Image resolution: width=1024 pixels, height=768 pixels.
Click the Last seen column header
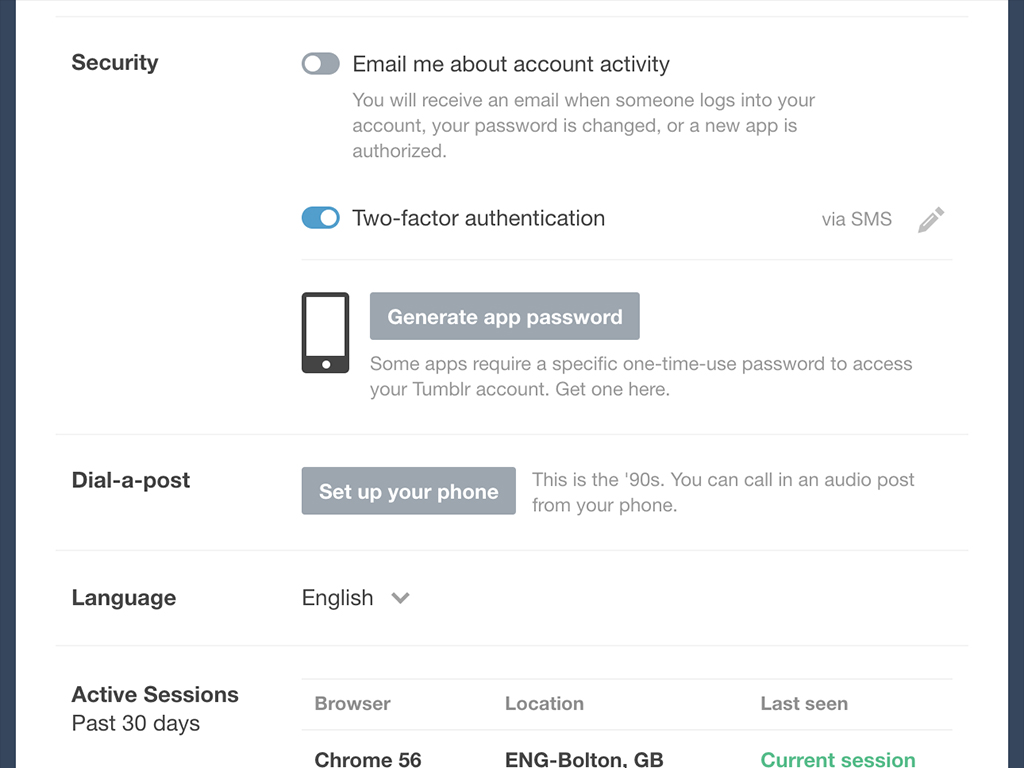click(x=804, y=704)
